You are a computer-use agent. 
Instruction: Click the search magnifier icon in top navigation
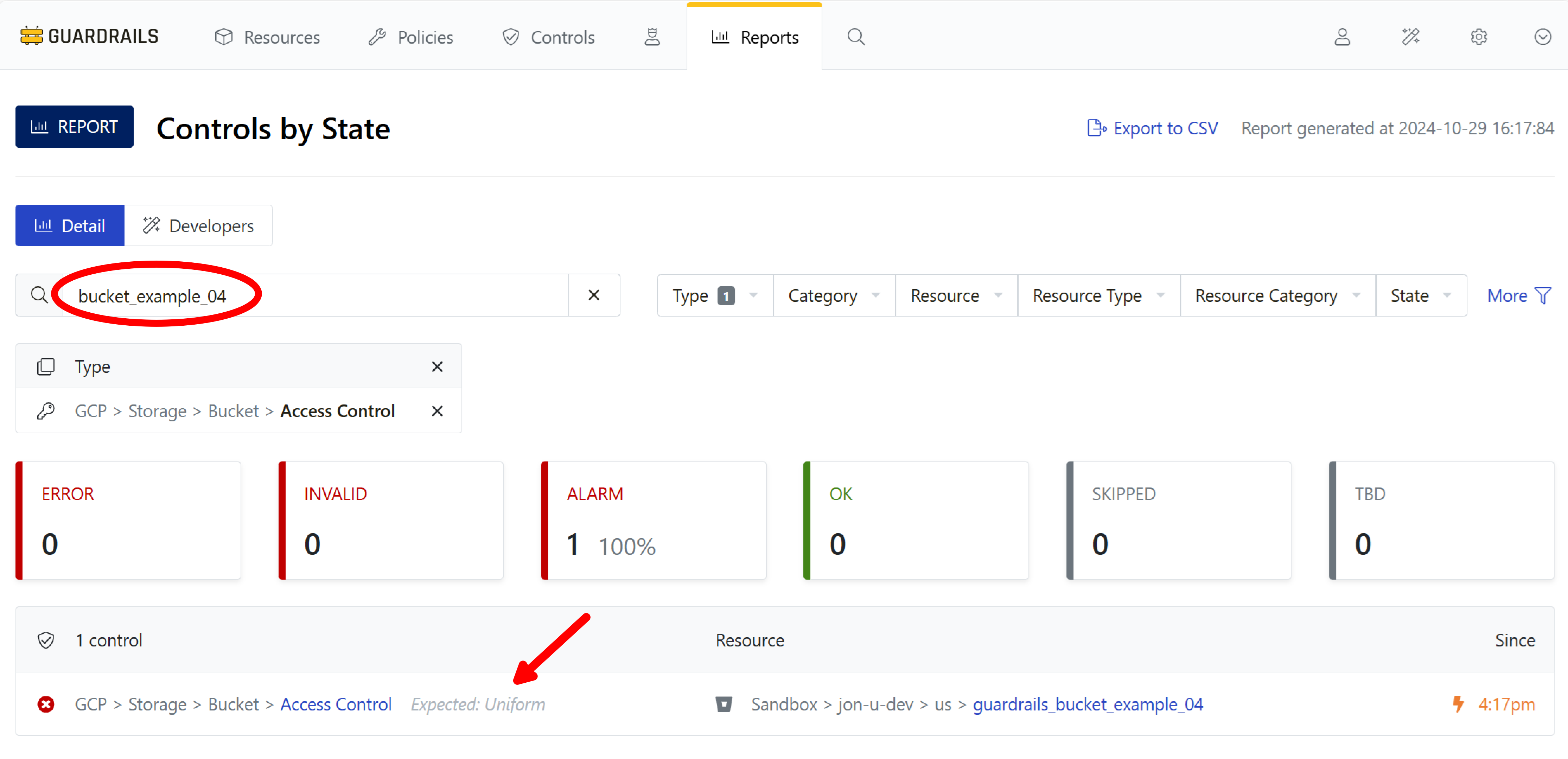855,37
